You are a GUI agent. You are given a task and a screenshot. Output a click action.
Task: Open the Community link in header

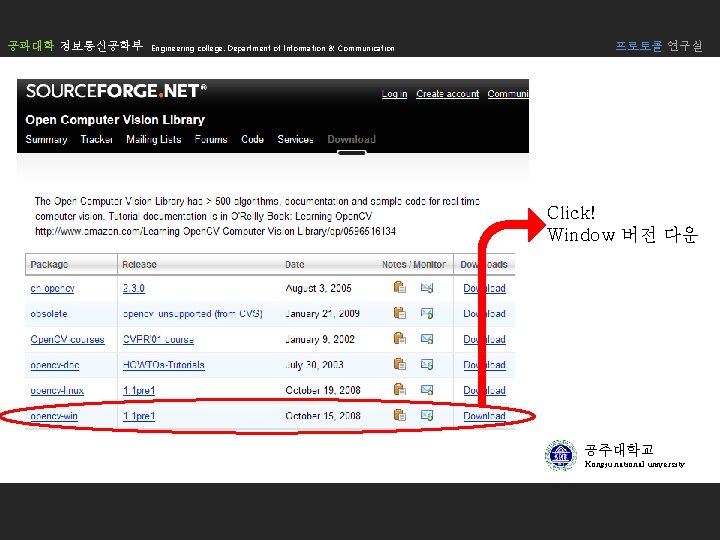508,94
